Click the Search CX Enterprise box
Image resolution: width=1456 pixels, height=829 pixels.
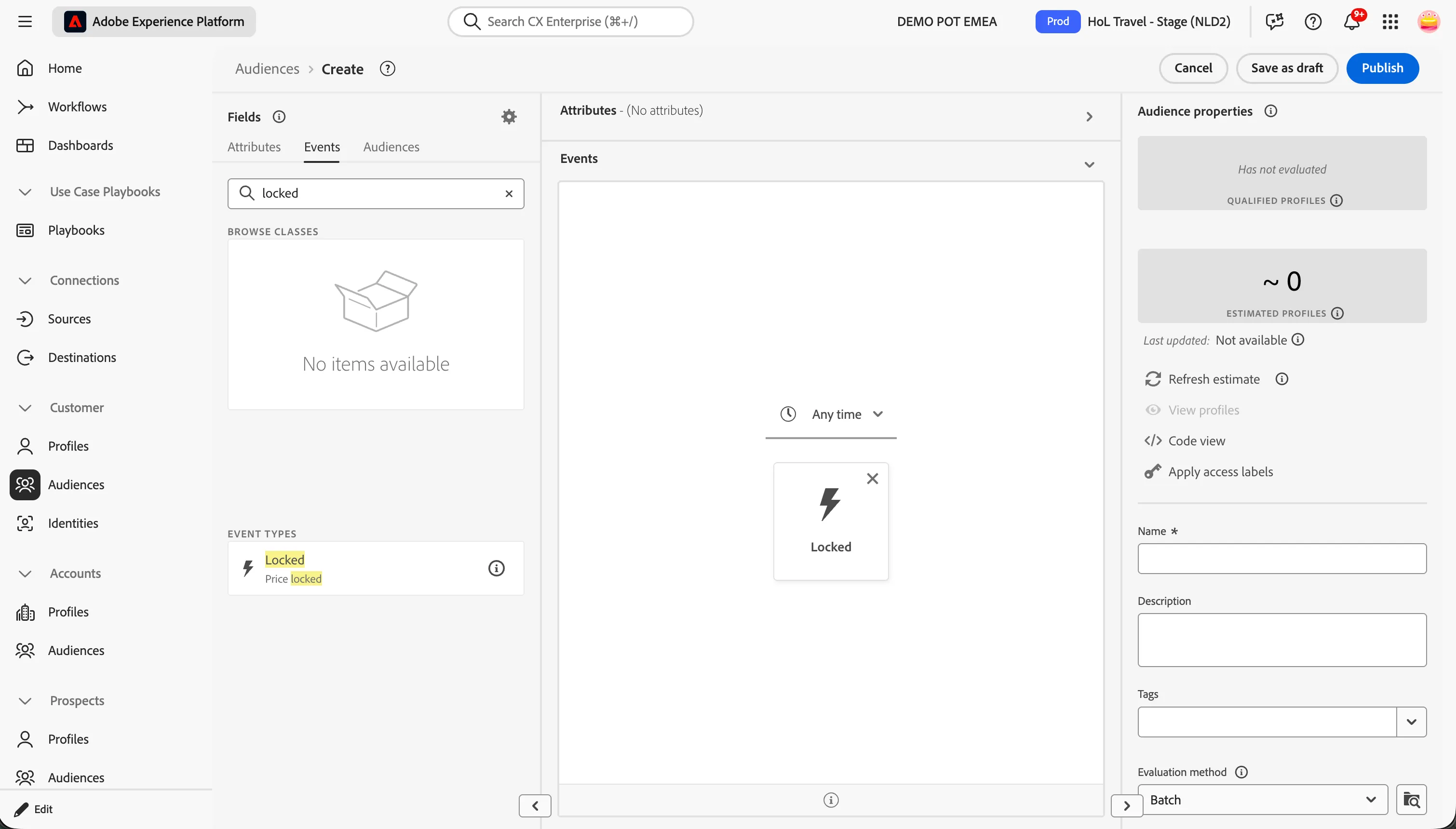(x=570, y=22)
